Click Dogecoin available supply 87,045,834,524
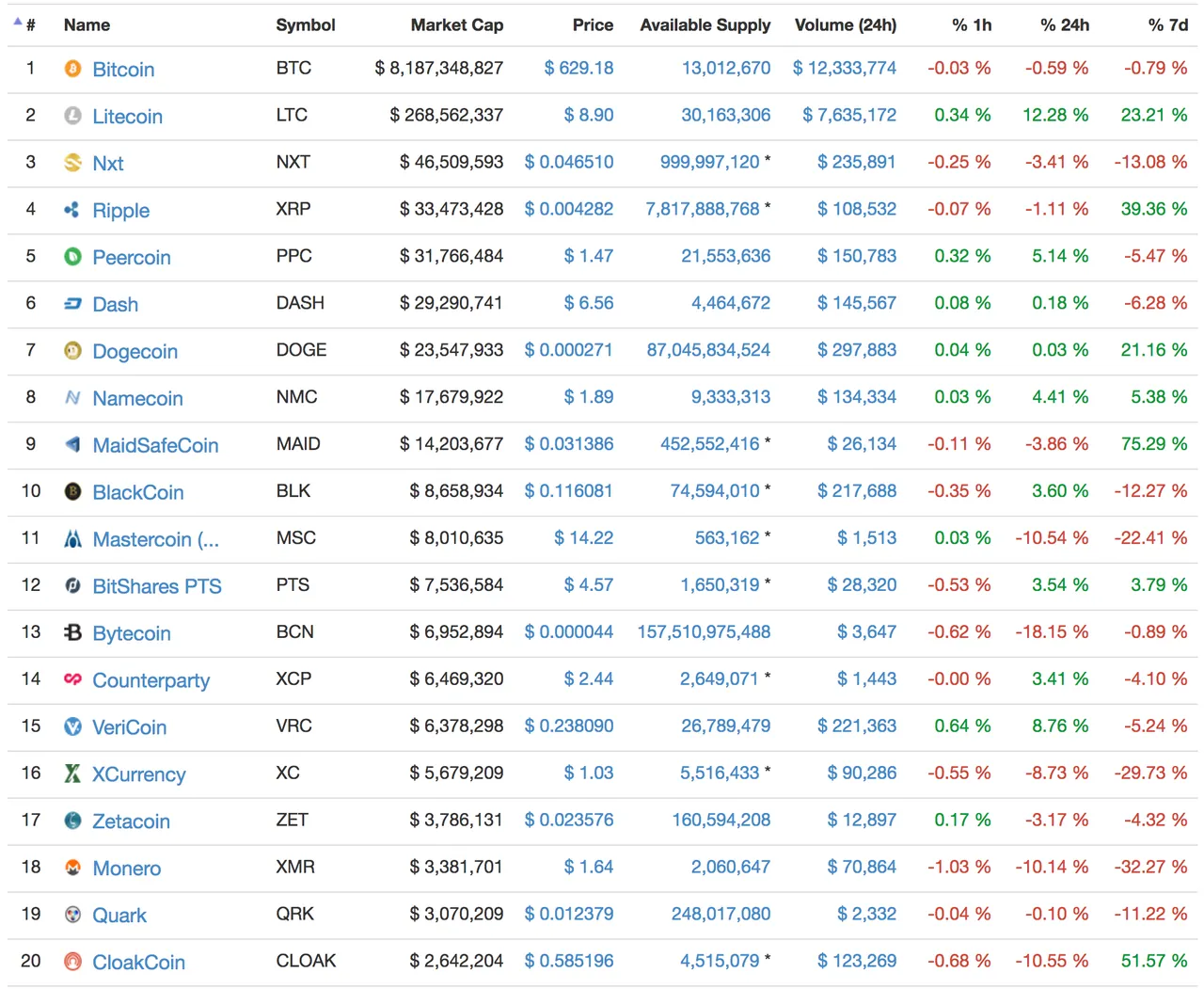The height and width of the screenshot is (989, 1204). 708,350
